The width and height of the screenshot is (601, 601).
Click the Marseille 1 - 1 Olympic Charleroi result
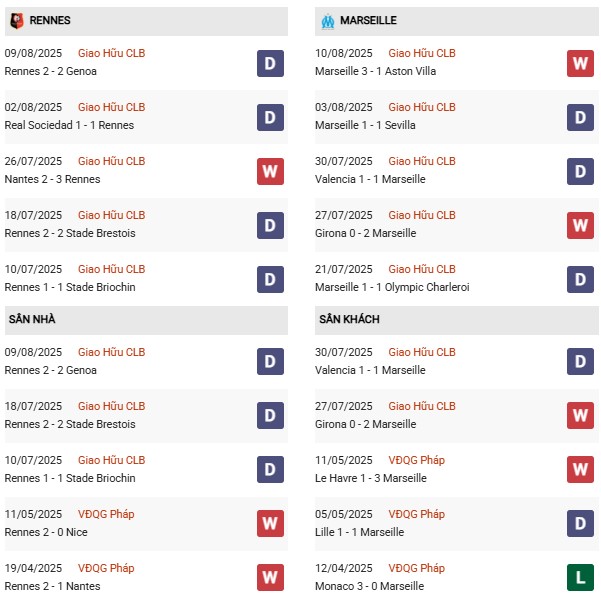tap(392, 287)
